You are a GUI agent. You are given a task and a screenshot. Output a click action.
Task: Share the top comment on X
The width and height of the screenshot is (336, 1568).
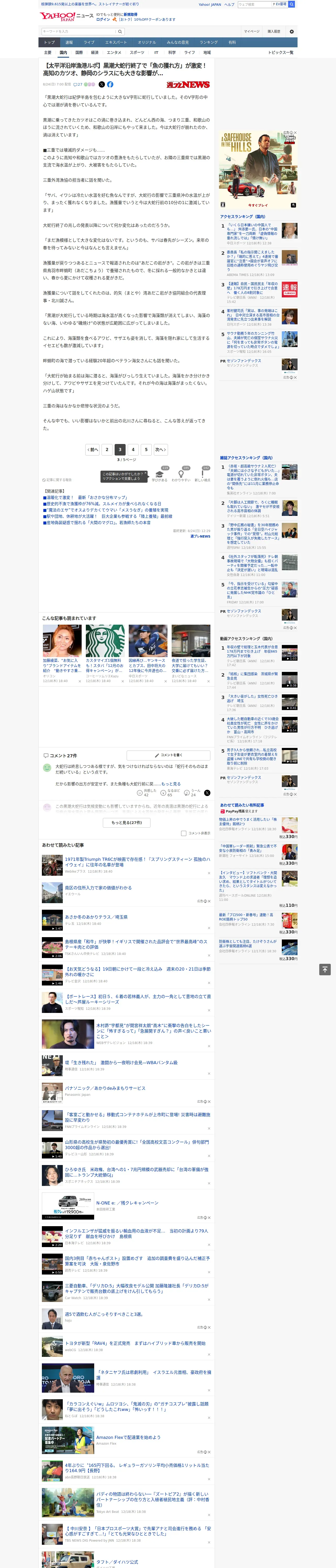(x=207, y=793)
